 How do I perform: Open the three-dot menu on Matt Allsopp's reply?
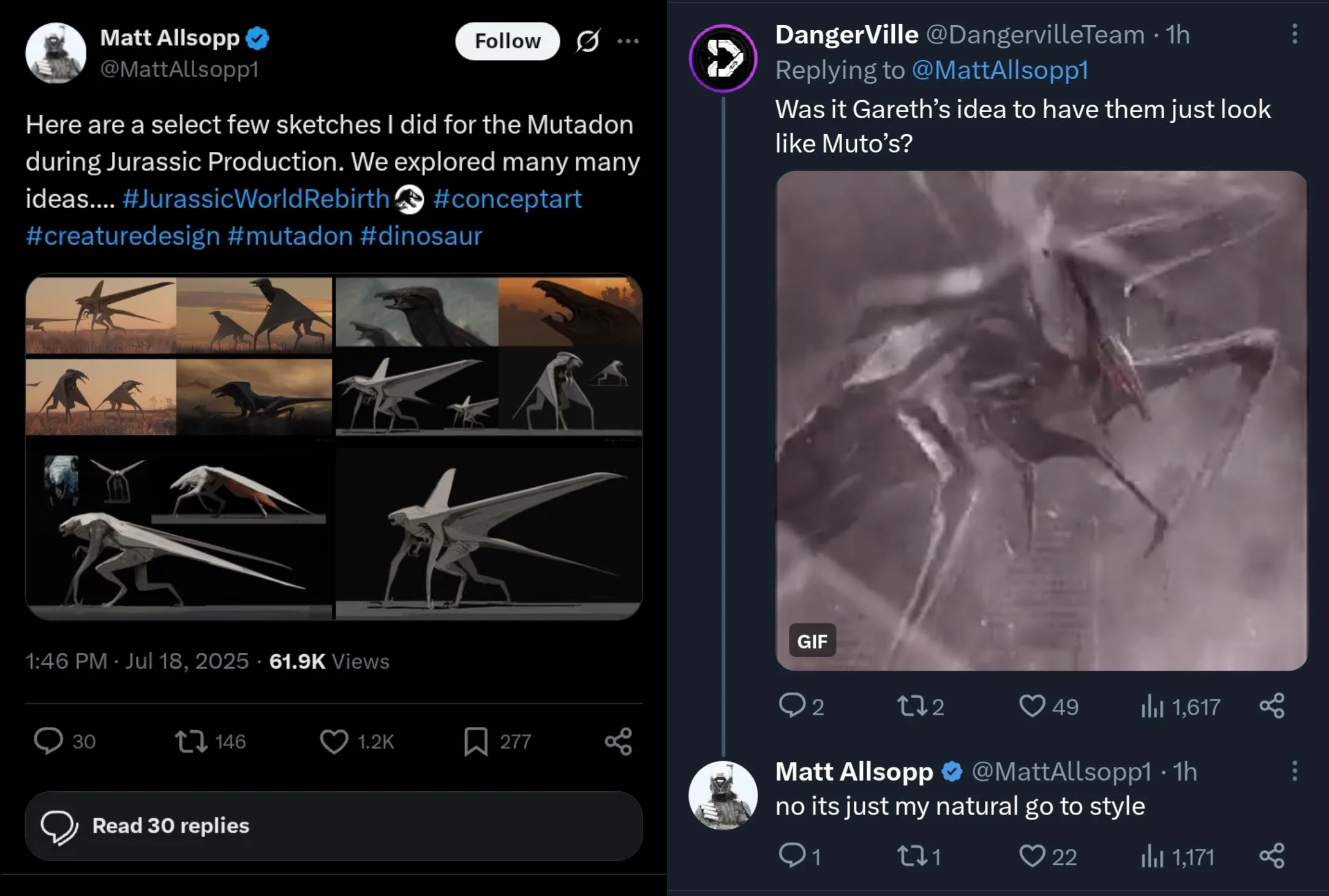coord(1295,771)
